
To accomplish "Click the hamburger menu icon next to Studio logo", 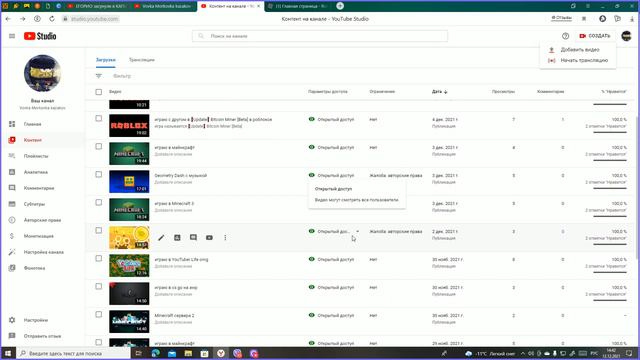I will tap(12, 36).
